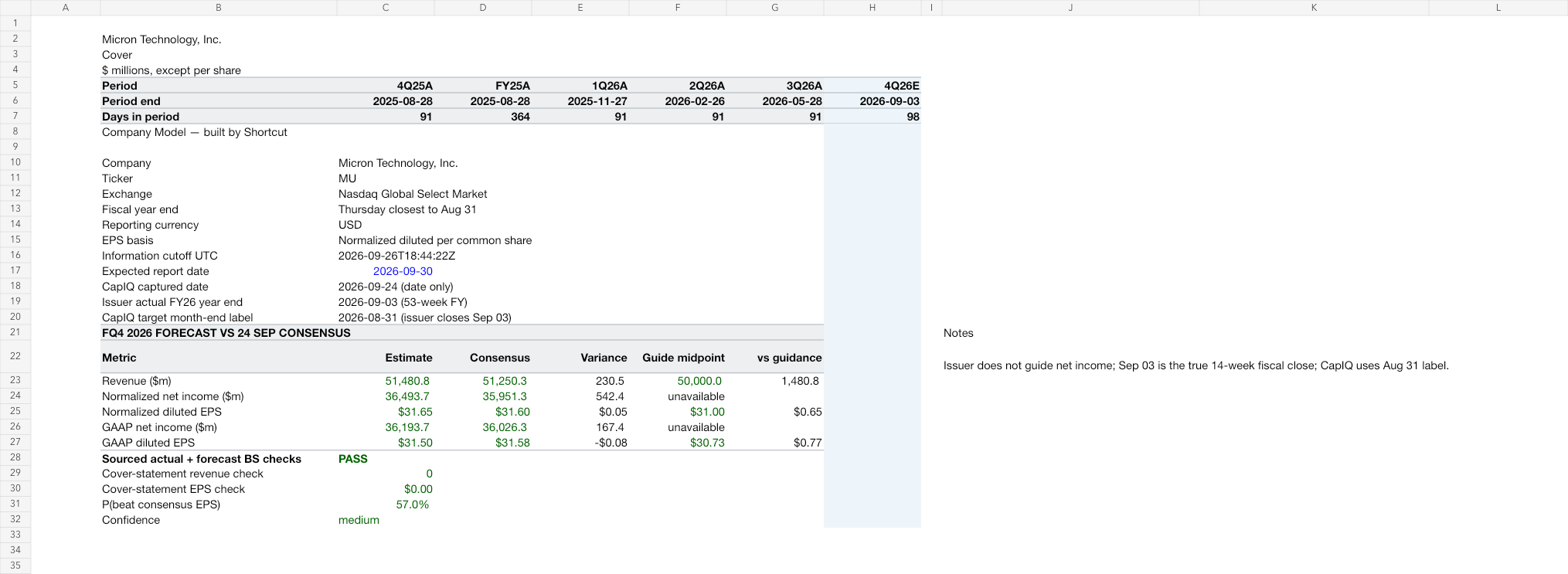
Task: Select '2026-09-03 (53-week FY)' cell
Action: coord(403,302)
